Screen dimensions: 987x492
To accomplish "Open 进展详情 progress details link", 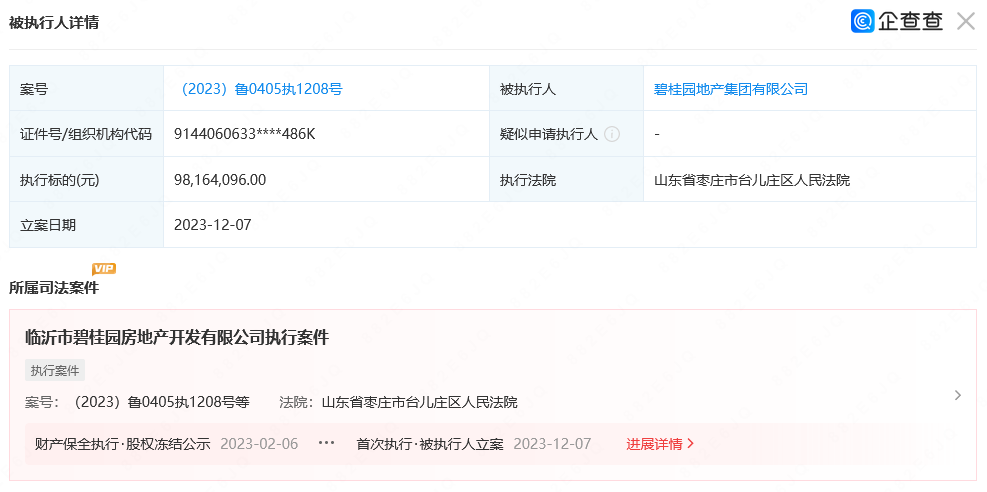I will [x=660, y=444].
